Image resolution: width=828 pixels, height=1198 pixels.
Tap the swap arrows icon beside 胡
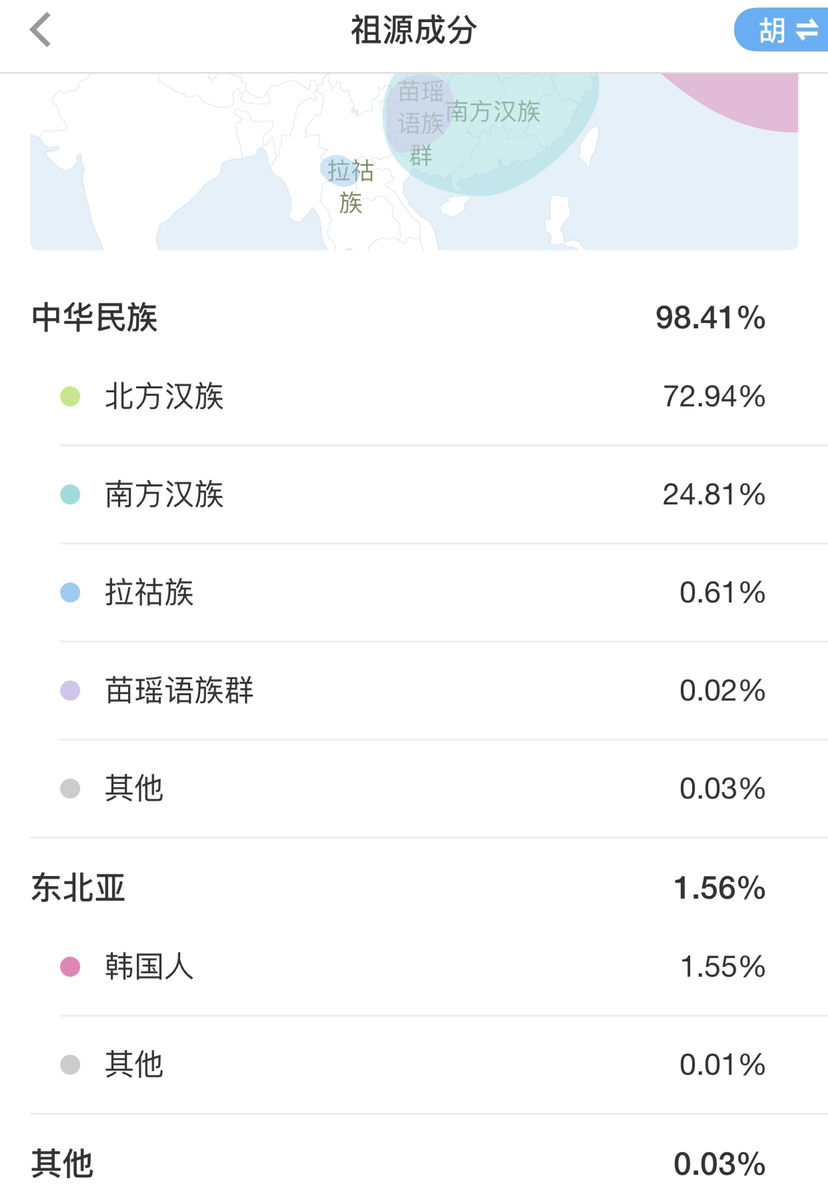pos(807,31)
